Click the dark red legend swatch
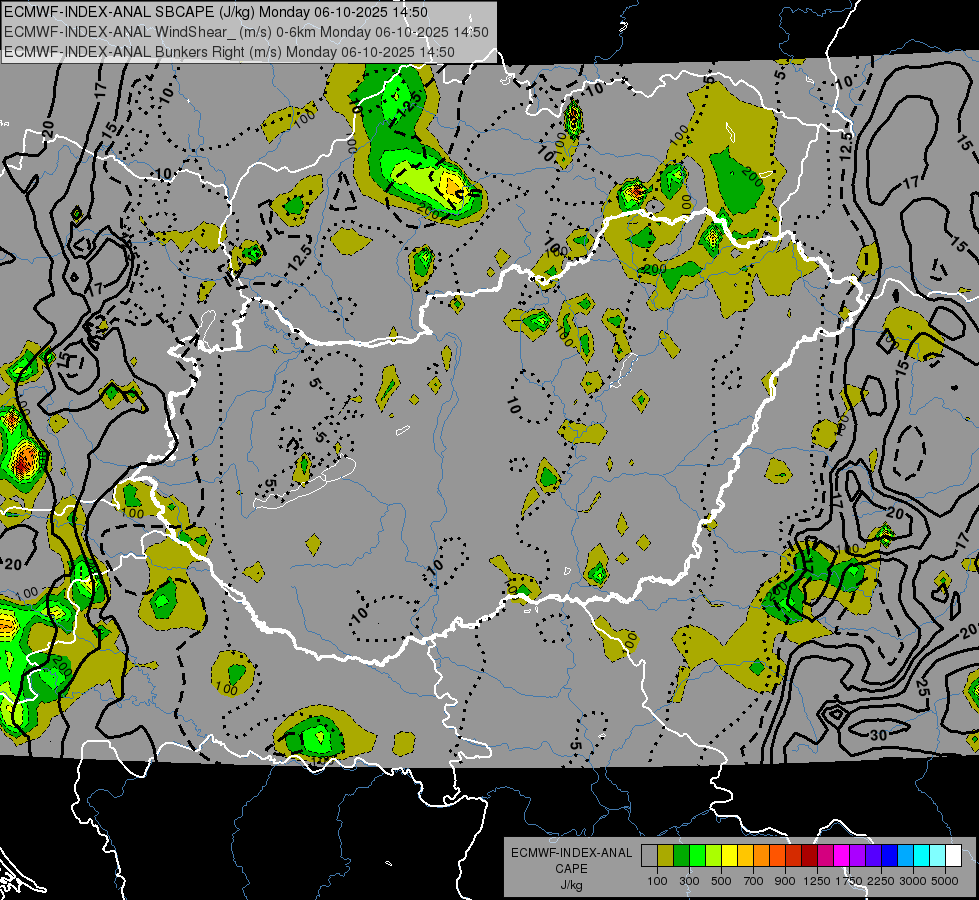 [x=810, y=856]
